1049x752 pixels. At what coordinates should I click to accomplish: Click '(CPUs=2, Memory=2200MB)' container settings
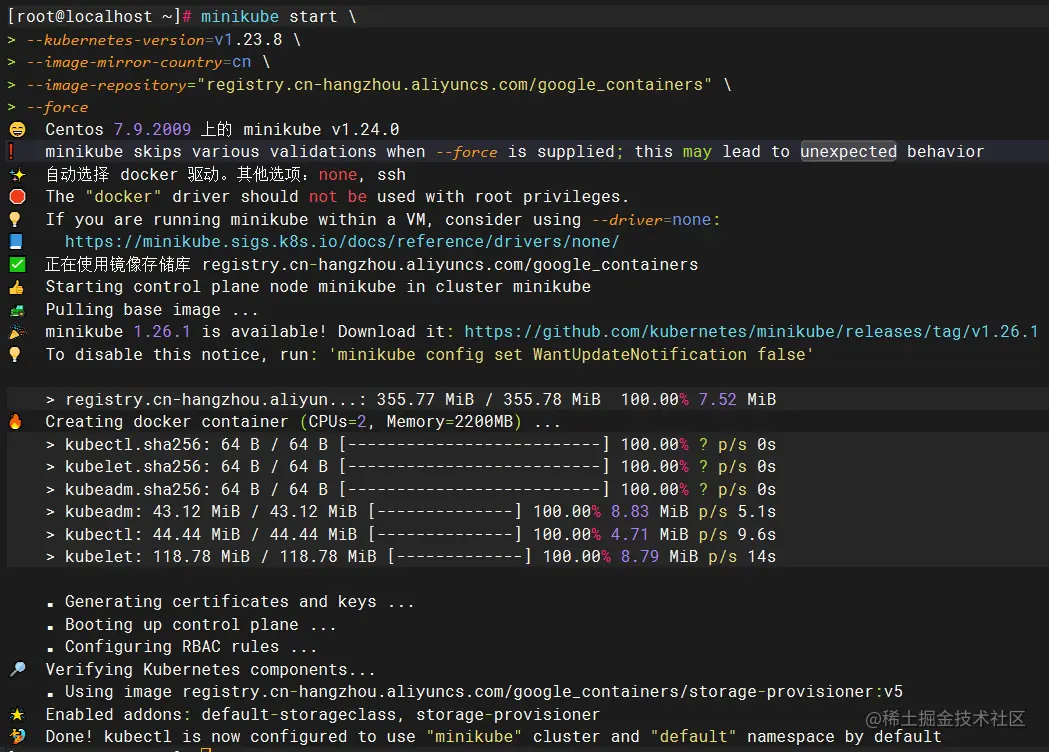pyautogui.click(x=411, y=421)
